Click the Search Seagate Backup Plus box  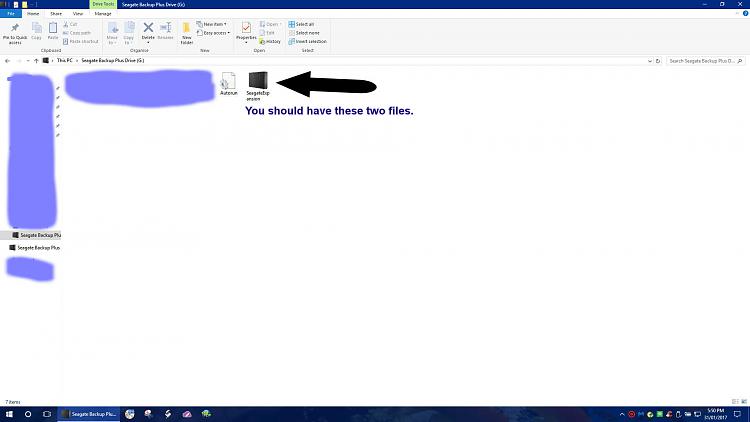coord(706,61)
